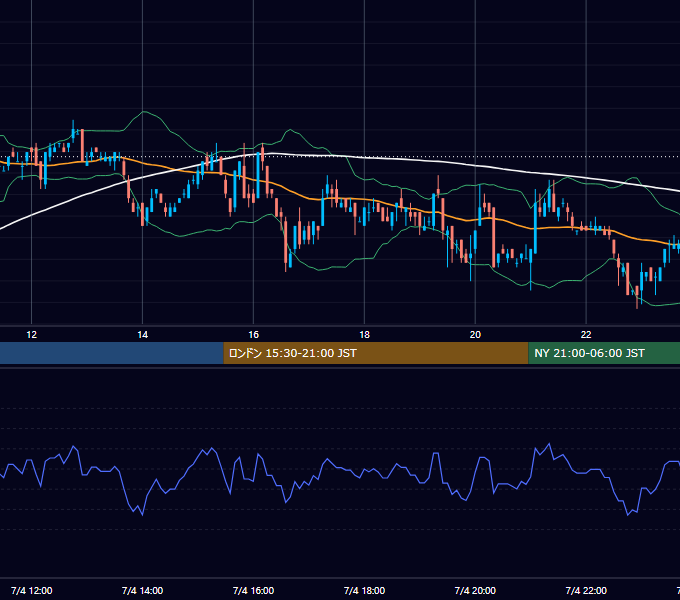Click the blue session bar before ロンドン
Screen dimensions: 680x600
pos(111,353)
